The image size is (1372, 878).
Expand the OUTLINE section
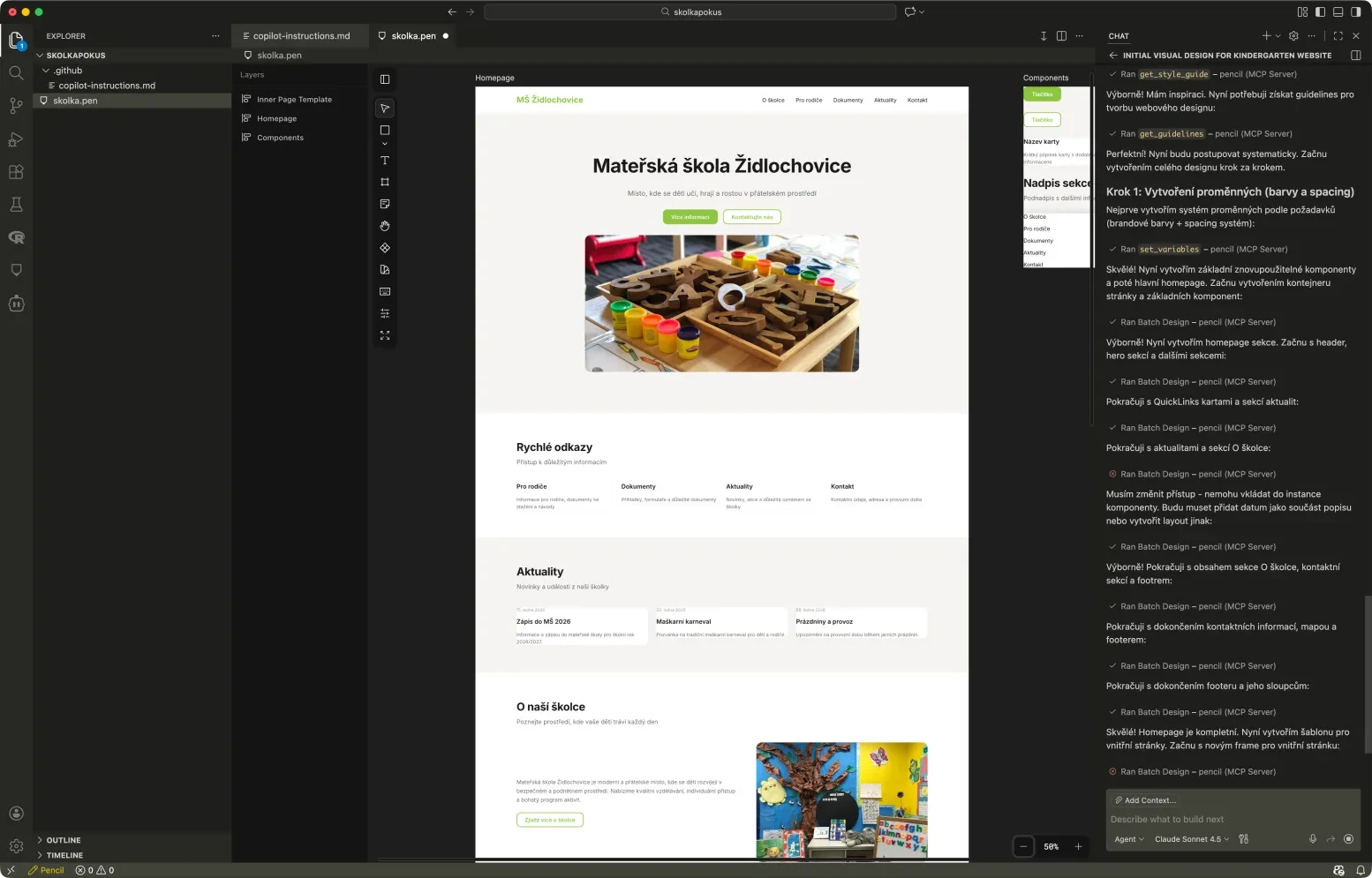click(x=63, y=840)
